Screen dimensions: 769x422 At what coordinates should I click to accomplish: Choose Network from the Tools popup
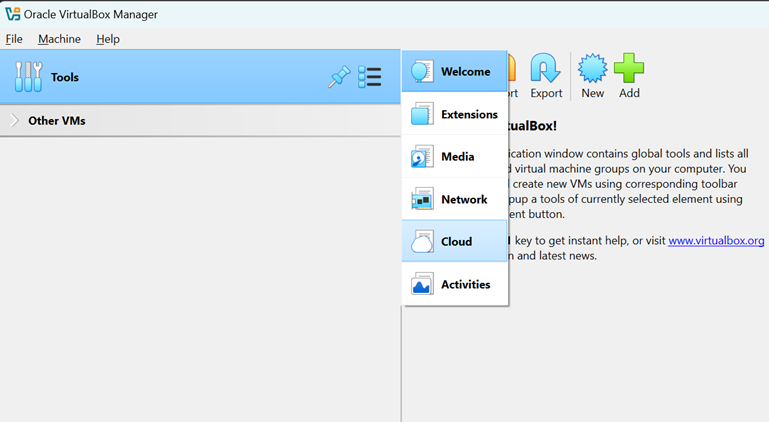tap(454, 199)
